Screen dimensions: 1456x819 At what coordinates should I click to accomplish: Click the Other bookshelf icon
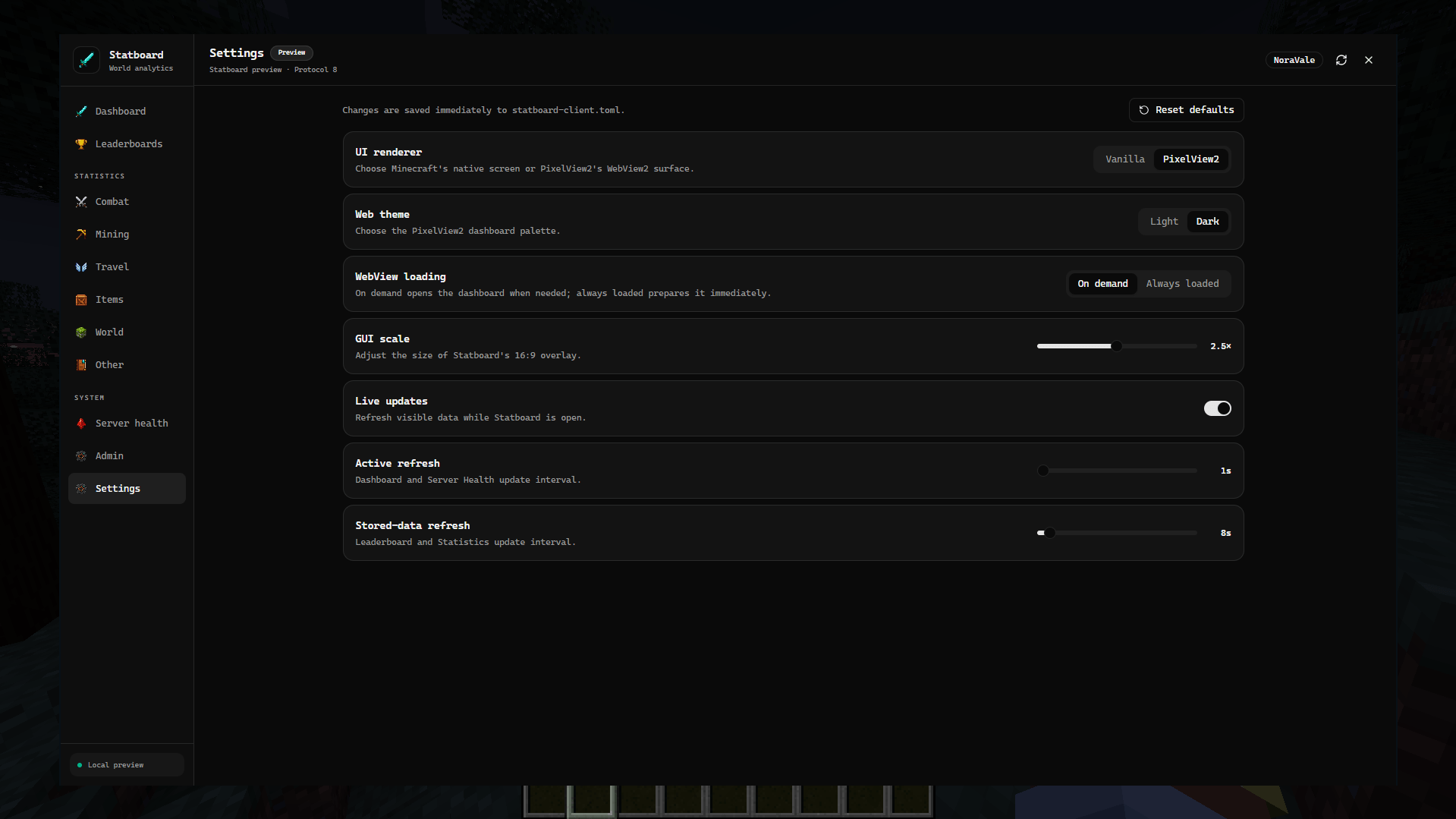pos(81,365)
